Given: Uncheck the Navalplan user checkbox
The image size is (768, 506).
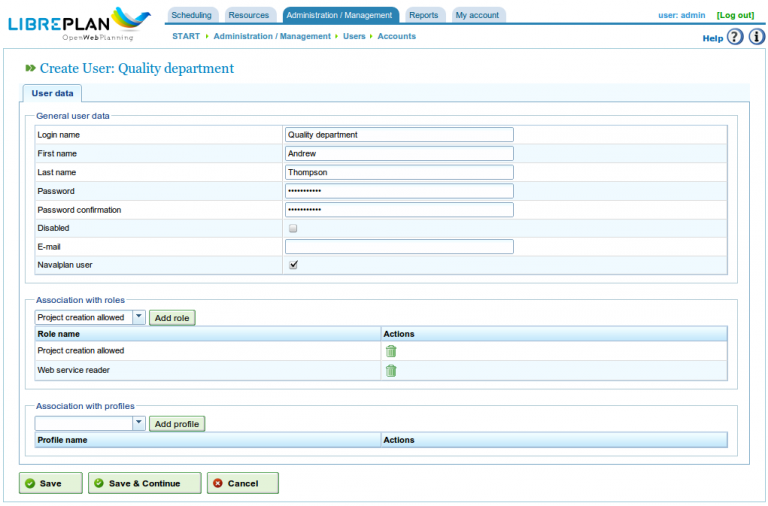Looking at the screenshot, I should [293, 265].
